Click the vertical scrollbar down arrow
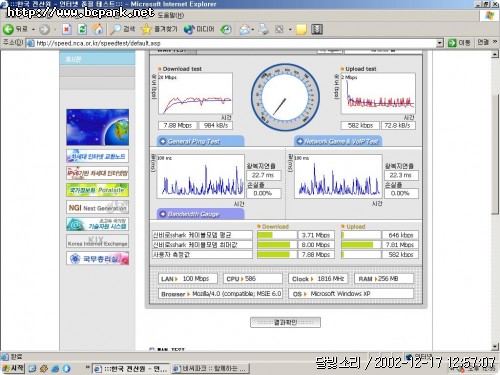 pyautogui.click(x=495, y=347)
